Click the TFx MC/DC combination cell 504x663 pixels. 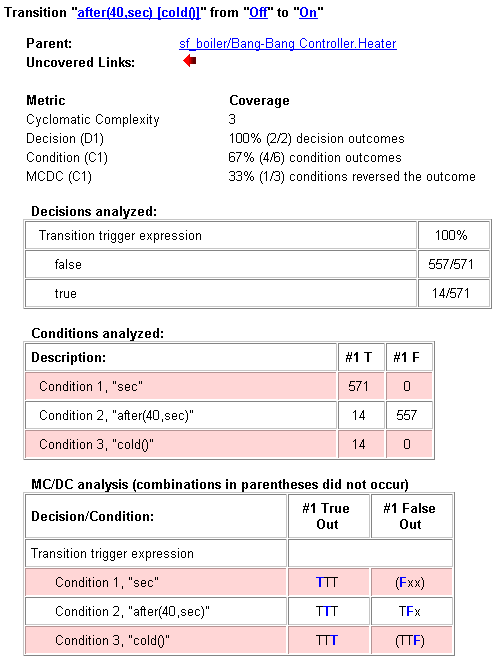pos(411,611)
